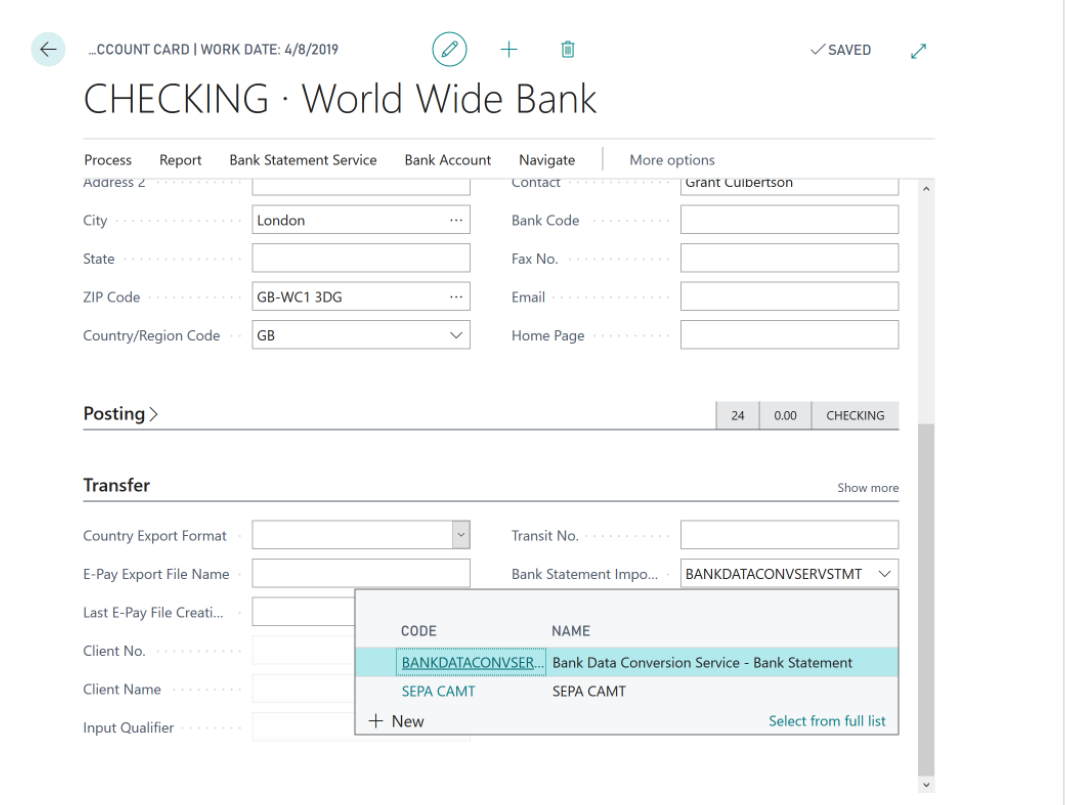Click in the E-Pay Export File Name field
The width and height of the screenshot is (1065, 805).
tap(360, 572)
